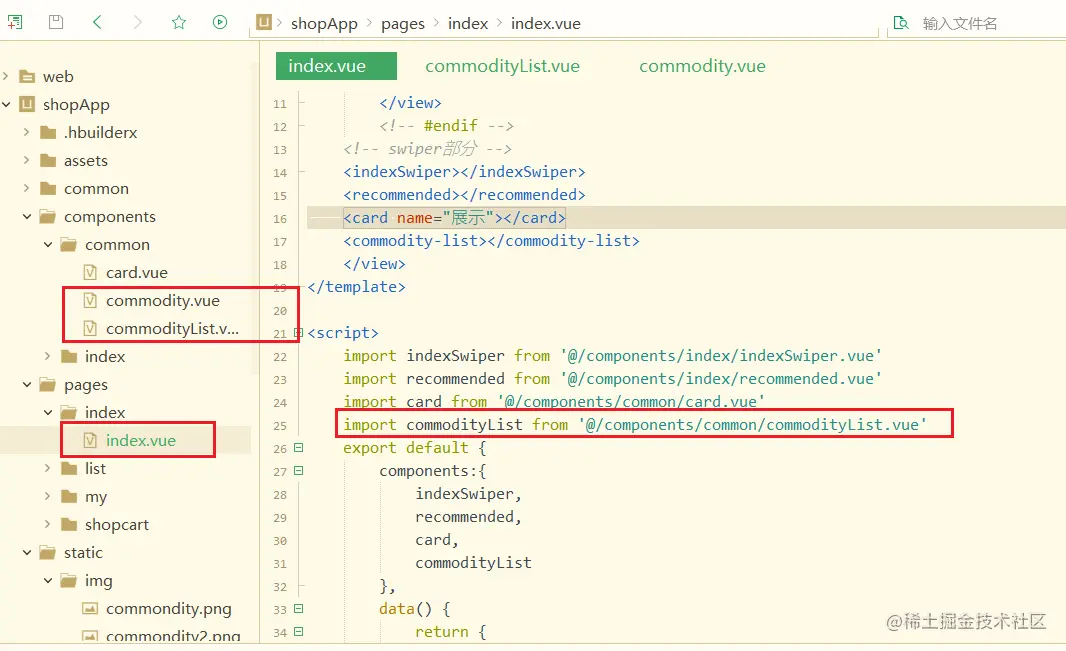1066x651 pixels.
Task: Click the save file toolbar icon
Action: point(56,22)
